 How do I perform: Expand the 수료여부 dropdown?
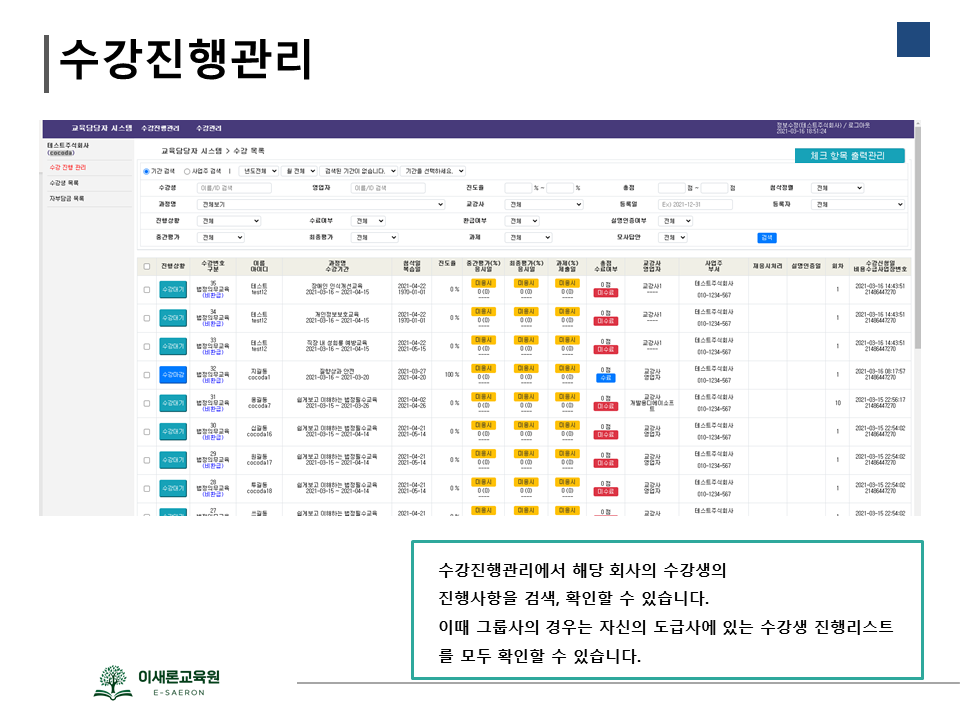(x=369, y=221)
